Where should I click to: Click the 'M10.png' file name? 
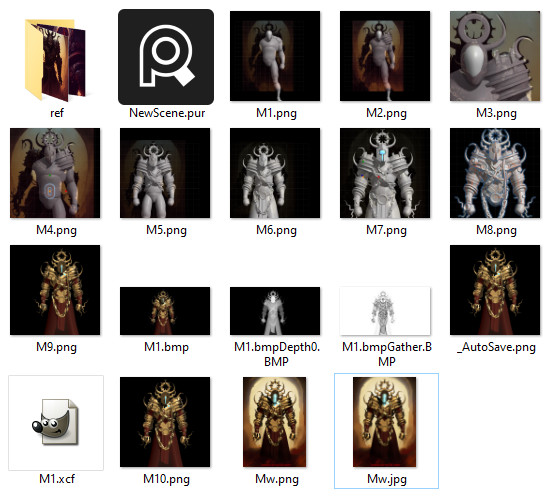[166, 479]
